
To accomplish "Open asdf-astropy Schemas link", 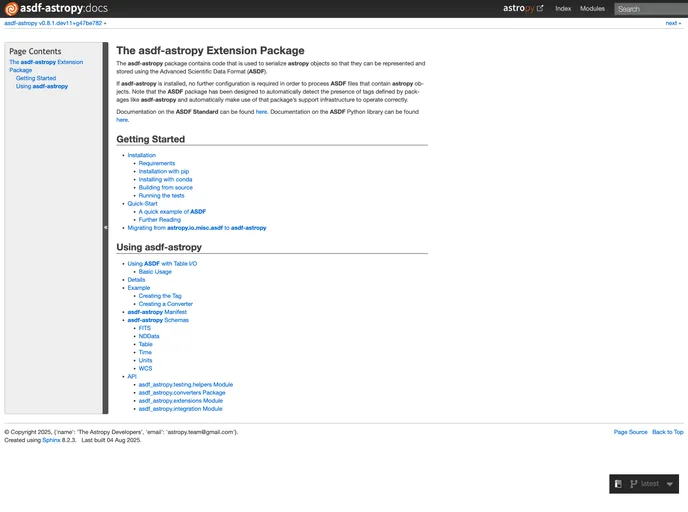I will point(158,320).
